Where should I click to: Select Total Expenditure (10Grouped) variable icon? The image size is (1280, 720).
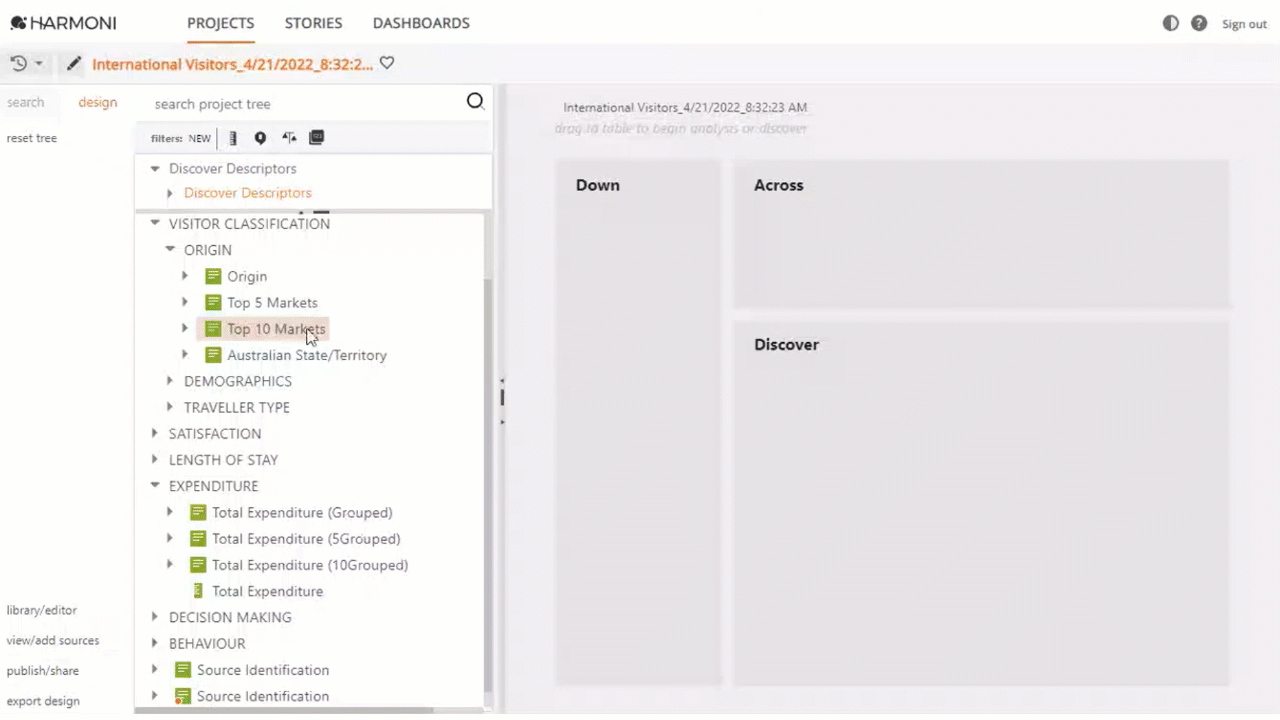tap(198, 565)
